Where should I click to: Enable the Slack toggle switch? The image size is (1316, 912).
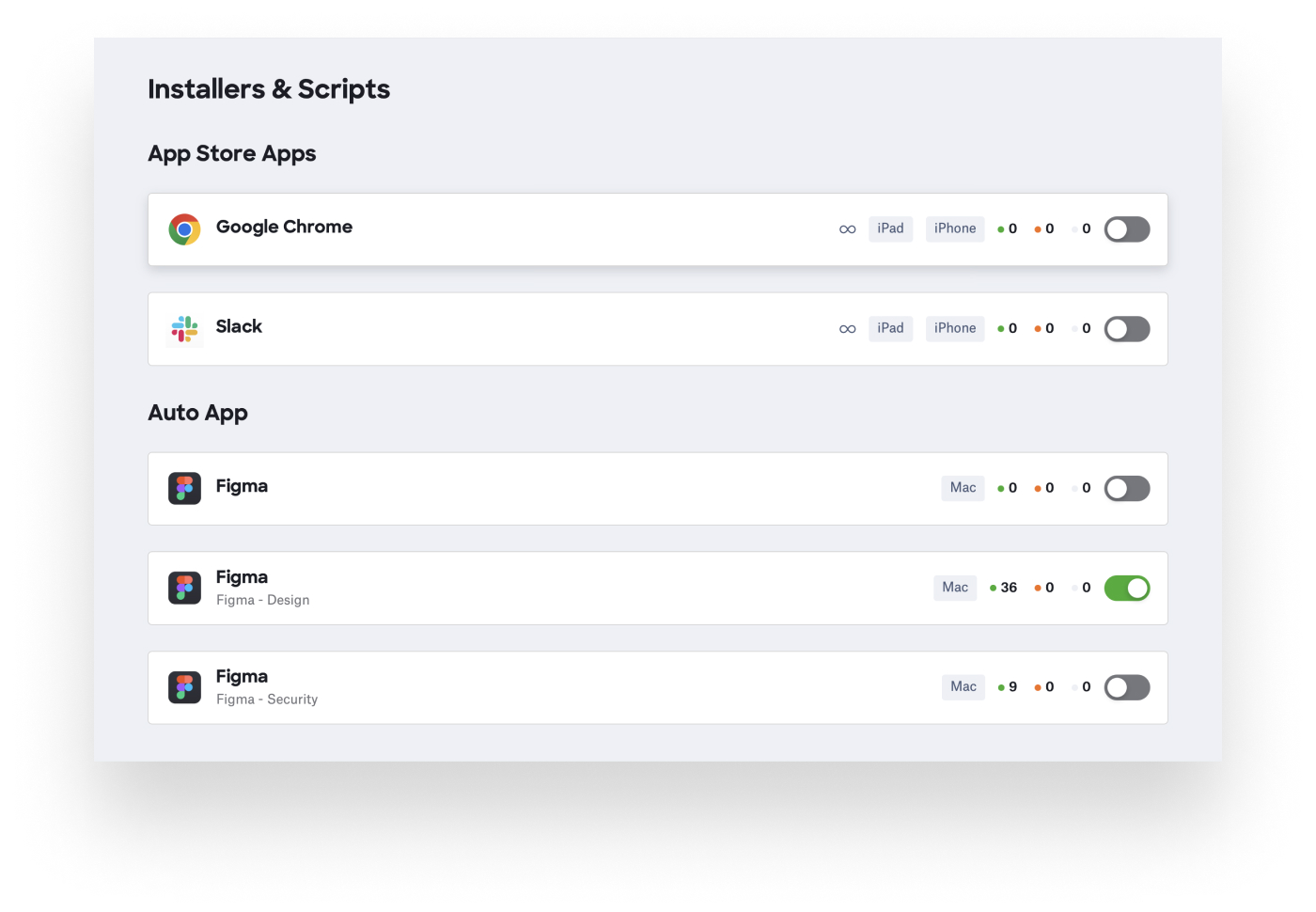click(1126, 329)
